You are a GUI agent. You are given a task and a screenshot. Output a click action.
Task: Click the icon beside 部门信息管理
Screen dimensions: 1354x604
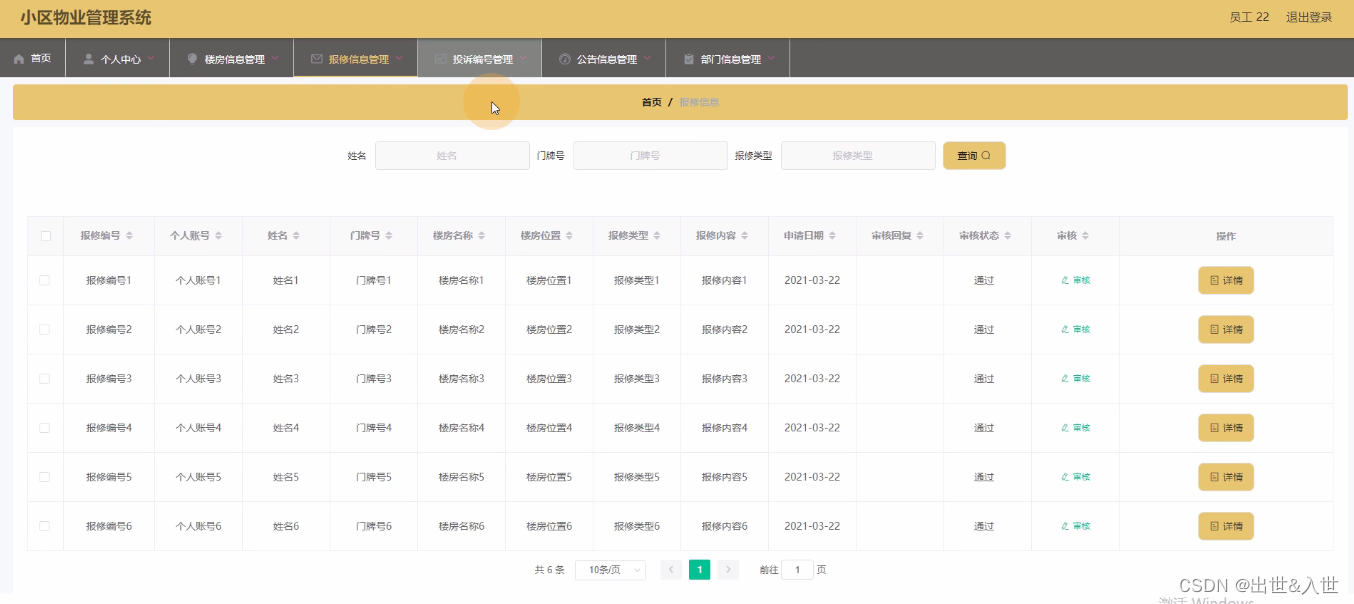point(689,59)
